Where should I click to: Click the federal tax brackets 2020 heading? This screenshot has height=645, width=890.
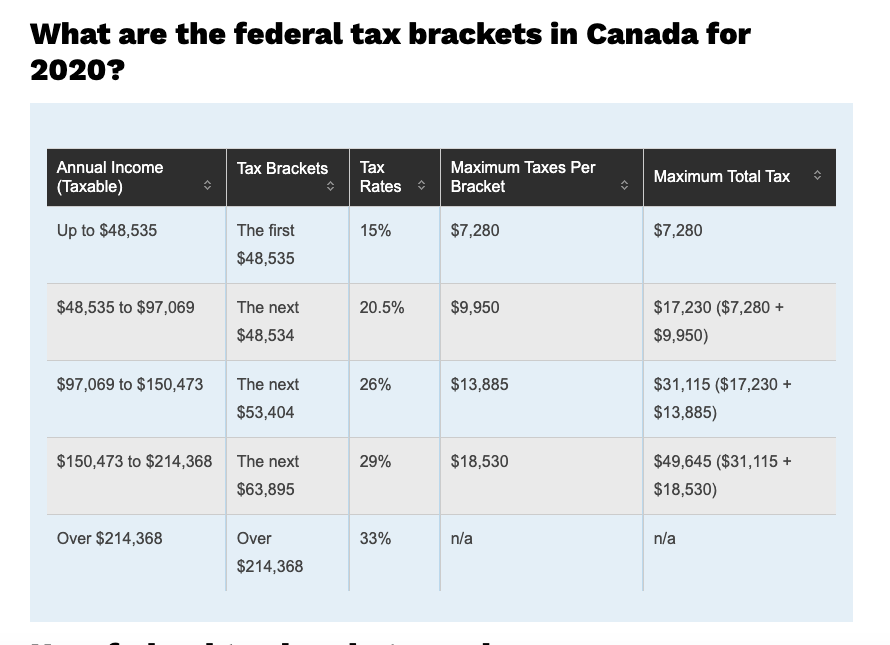[x=391, y=52]
